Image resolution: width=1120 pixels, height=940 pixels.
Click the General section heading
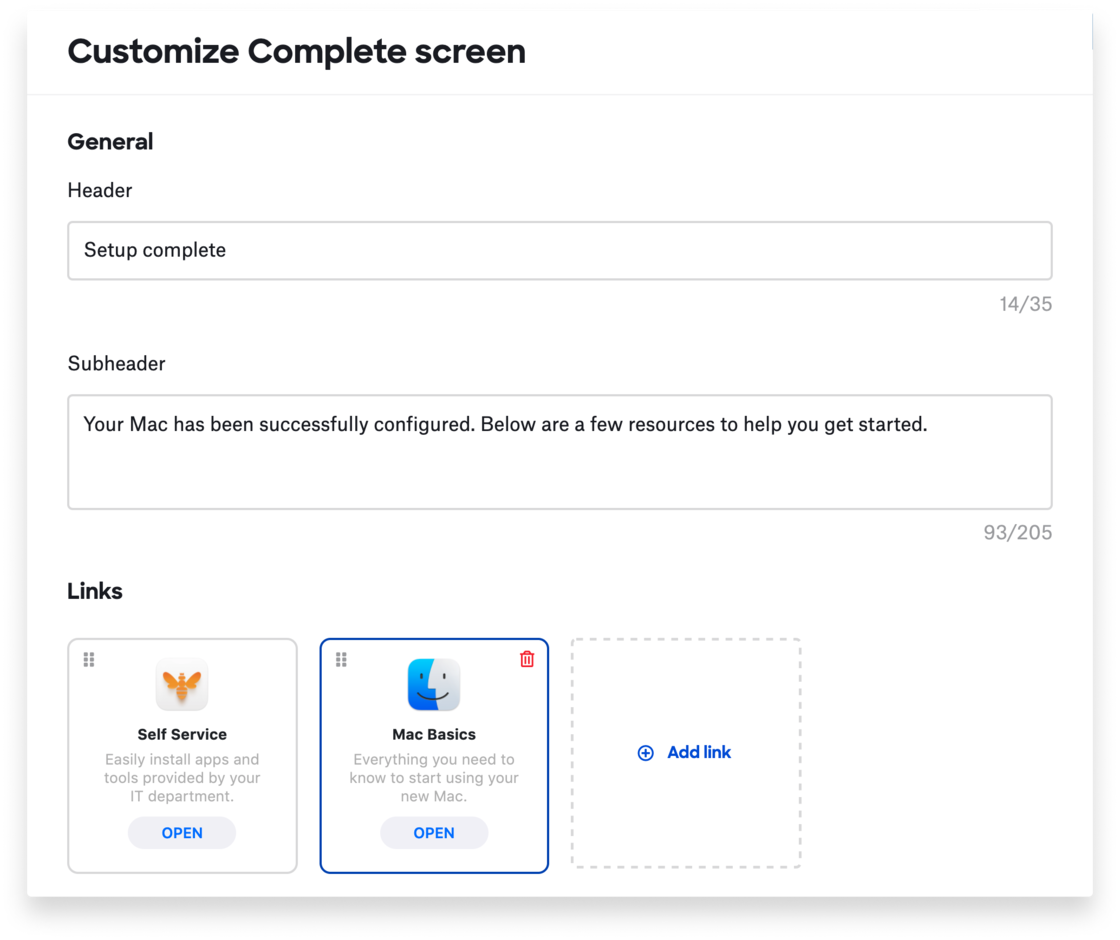tap(110, 142)
